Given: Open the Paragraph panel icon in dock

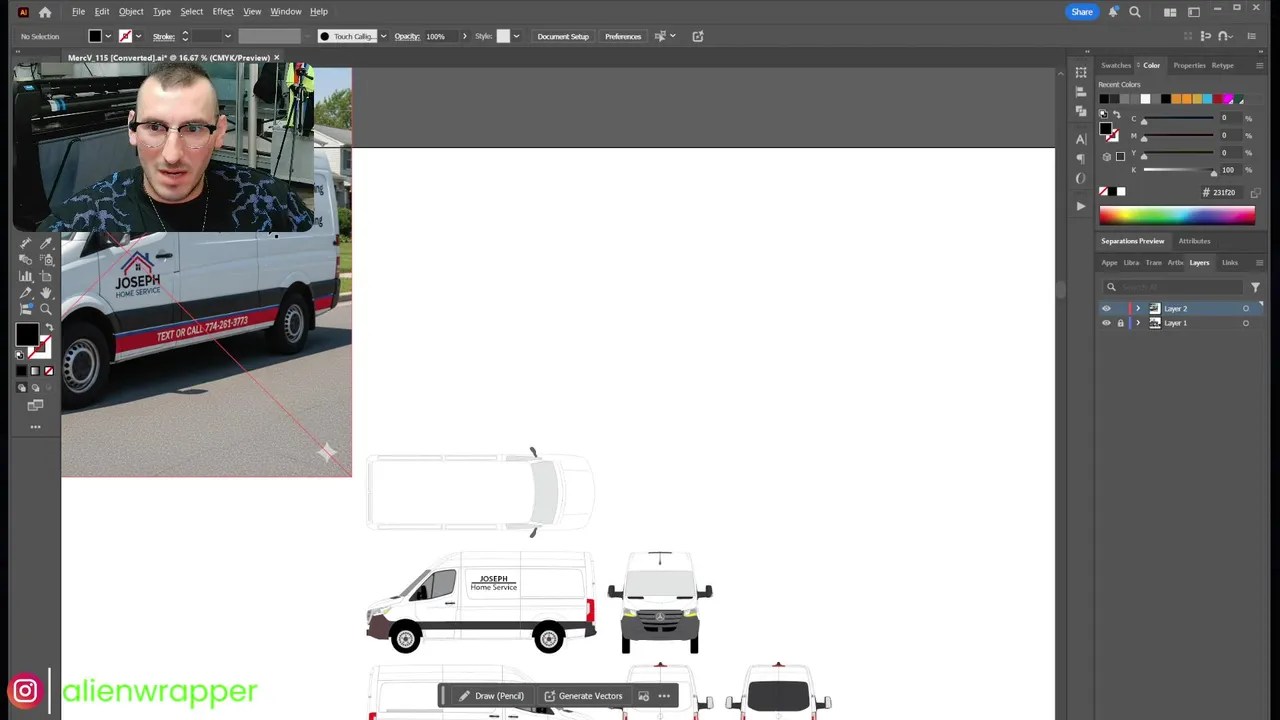Looking at the screenshot, I should click(1081, 159).
